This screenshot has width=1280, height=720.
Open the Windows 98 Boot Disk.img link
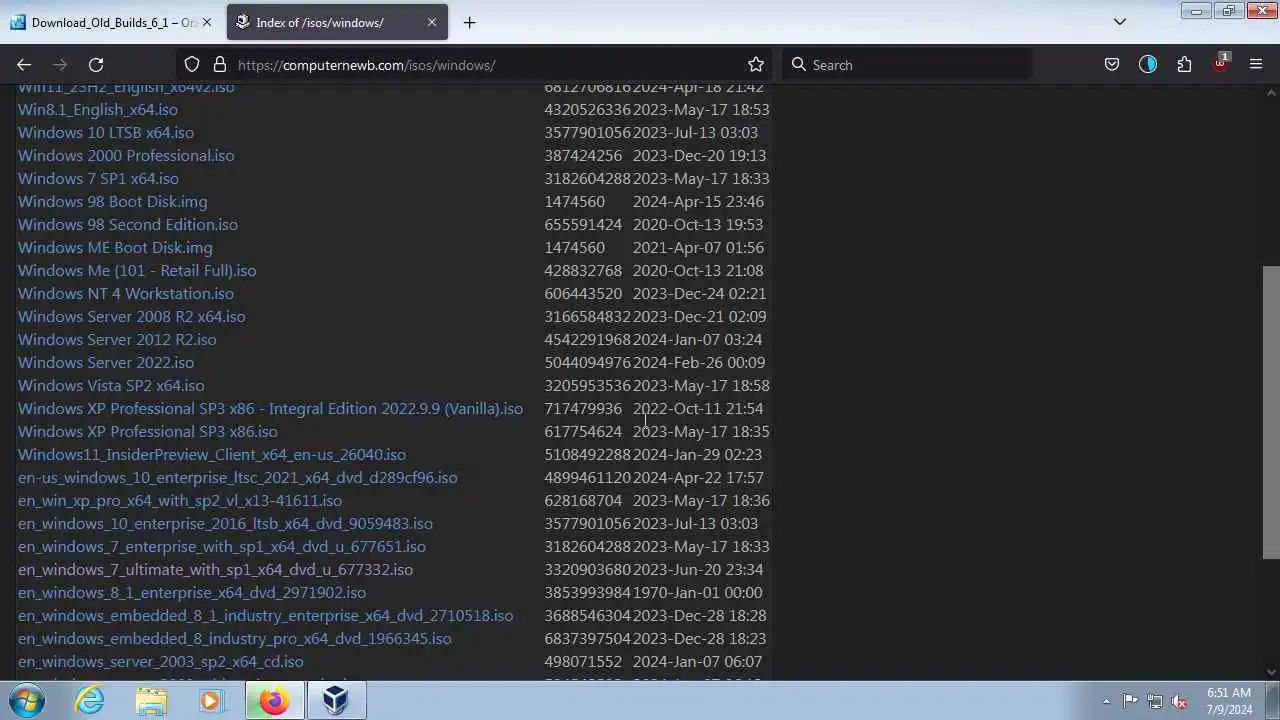tap(113, 201)
